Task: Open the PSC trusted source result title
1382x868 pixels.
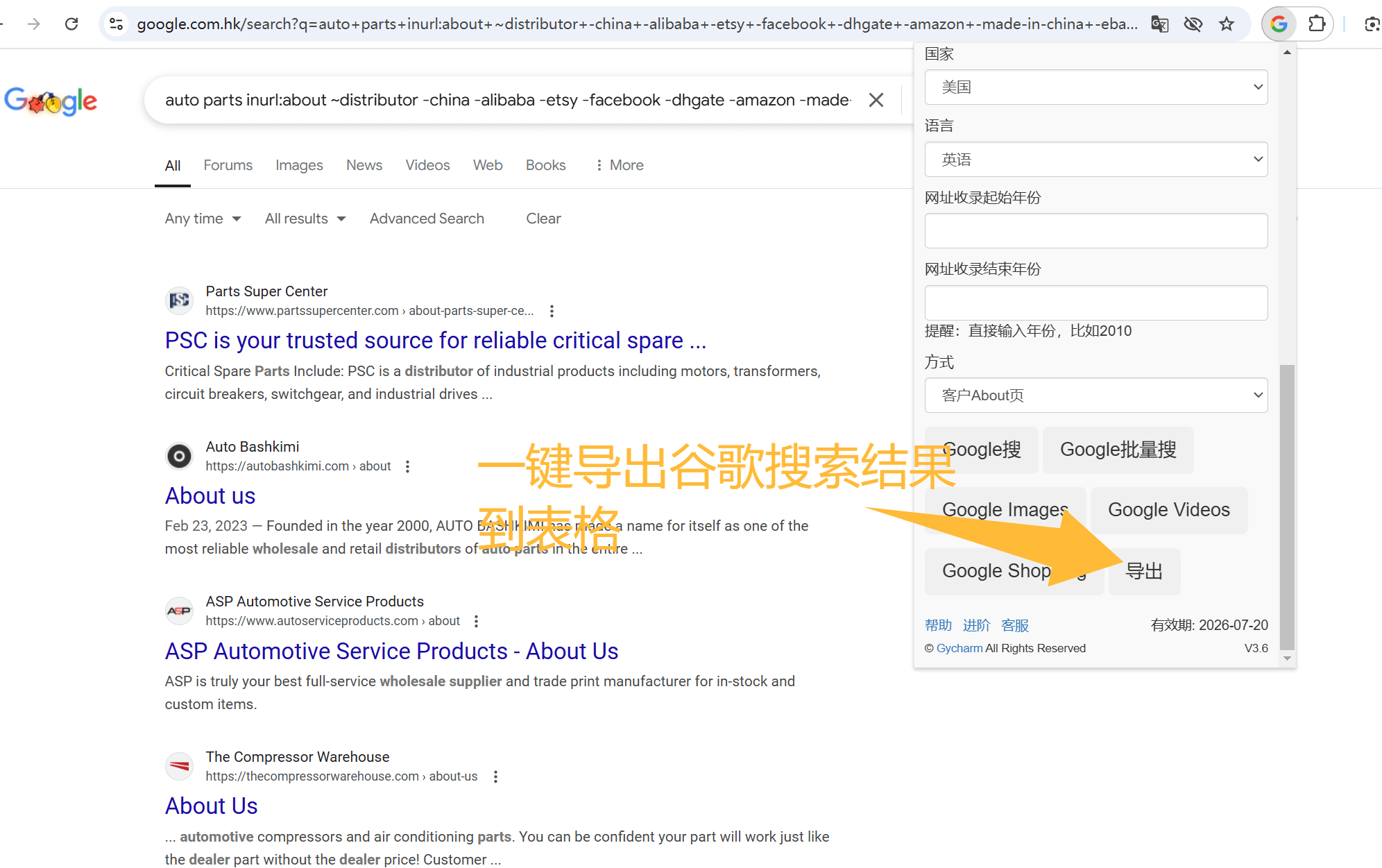Action: point(436,341)
